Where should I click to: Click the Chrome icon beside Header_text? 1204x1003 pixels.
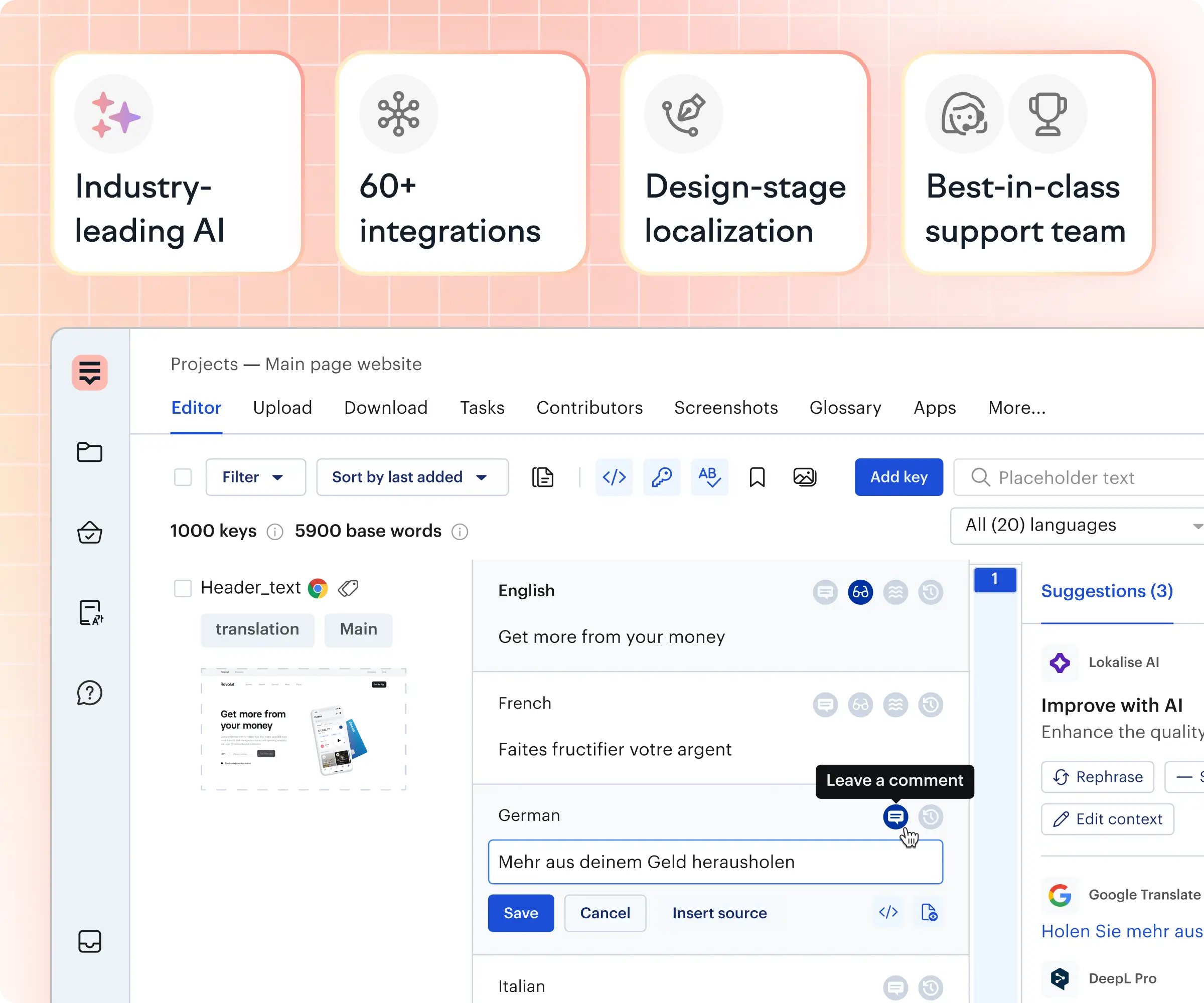coord(318,588)
